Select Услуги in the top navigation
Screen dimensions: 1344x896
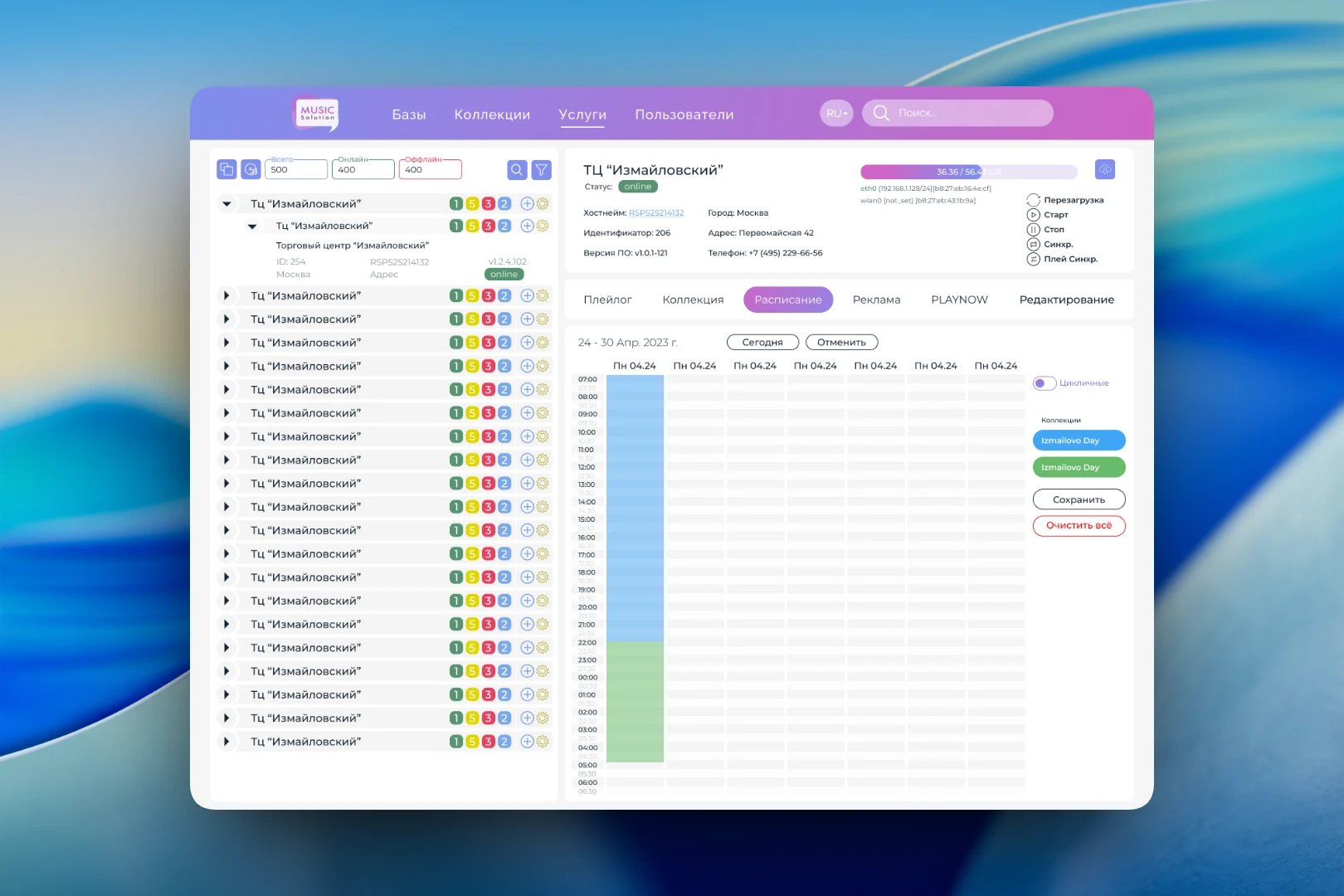pyautogui.click(x=582, y=114)
